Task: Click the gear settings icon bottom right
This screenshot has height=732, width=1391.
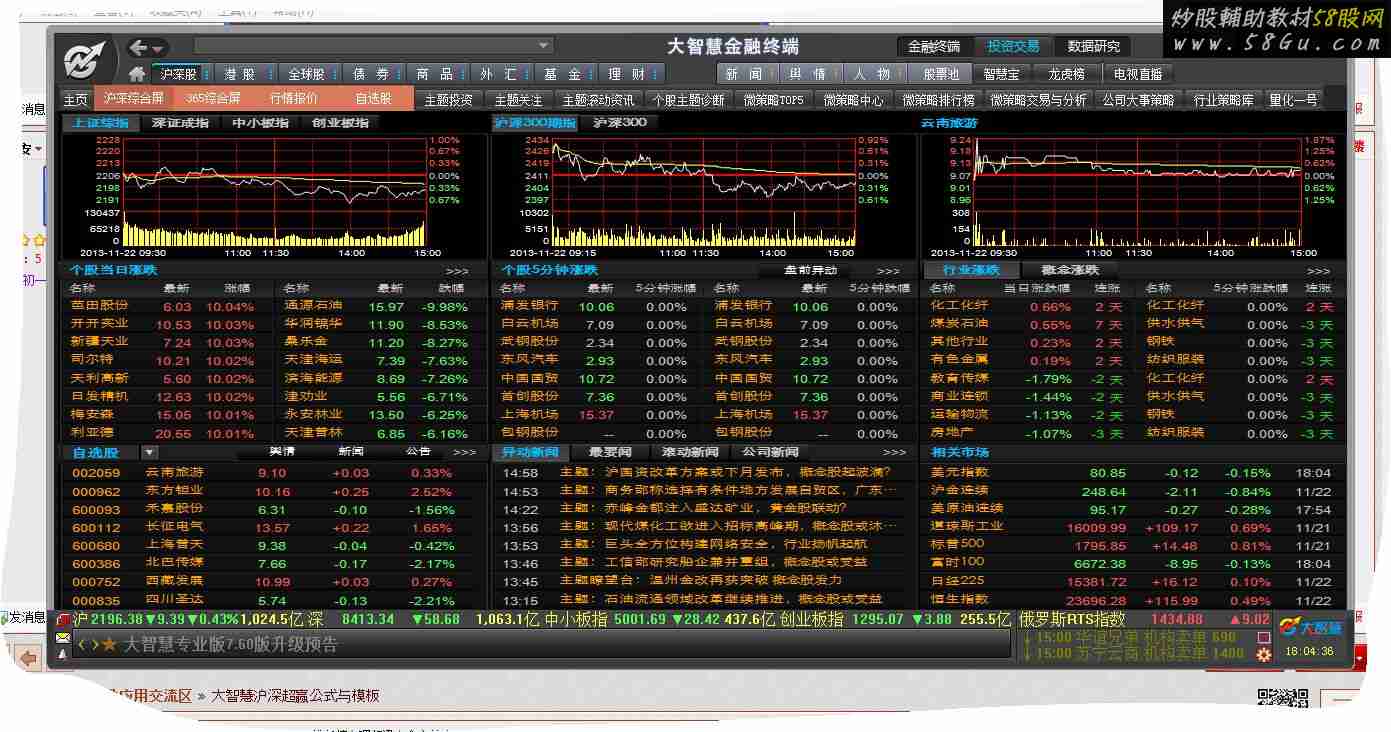Action: click(1264, 654)
